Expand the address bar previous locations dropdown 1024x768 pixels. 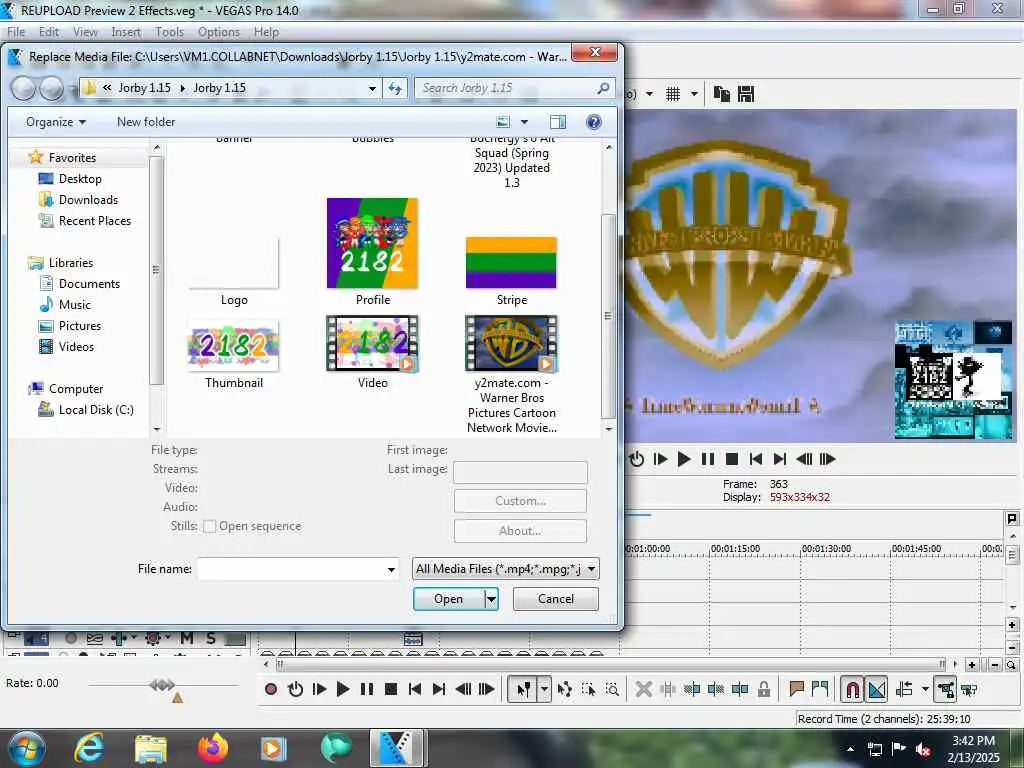372,88
